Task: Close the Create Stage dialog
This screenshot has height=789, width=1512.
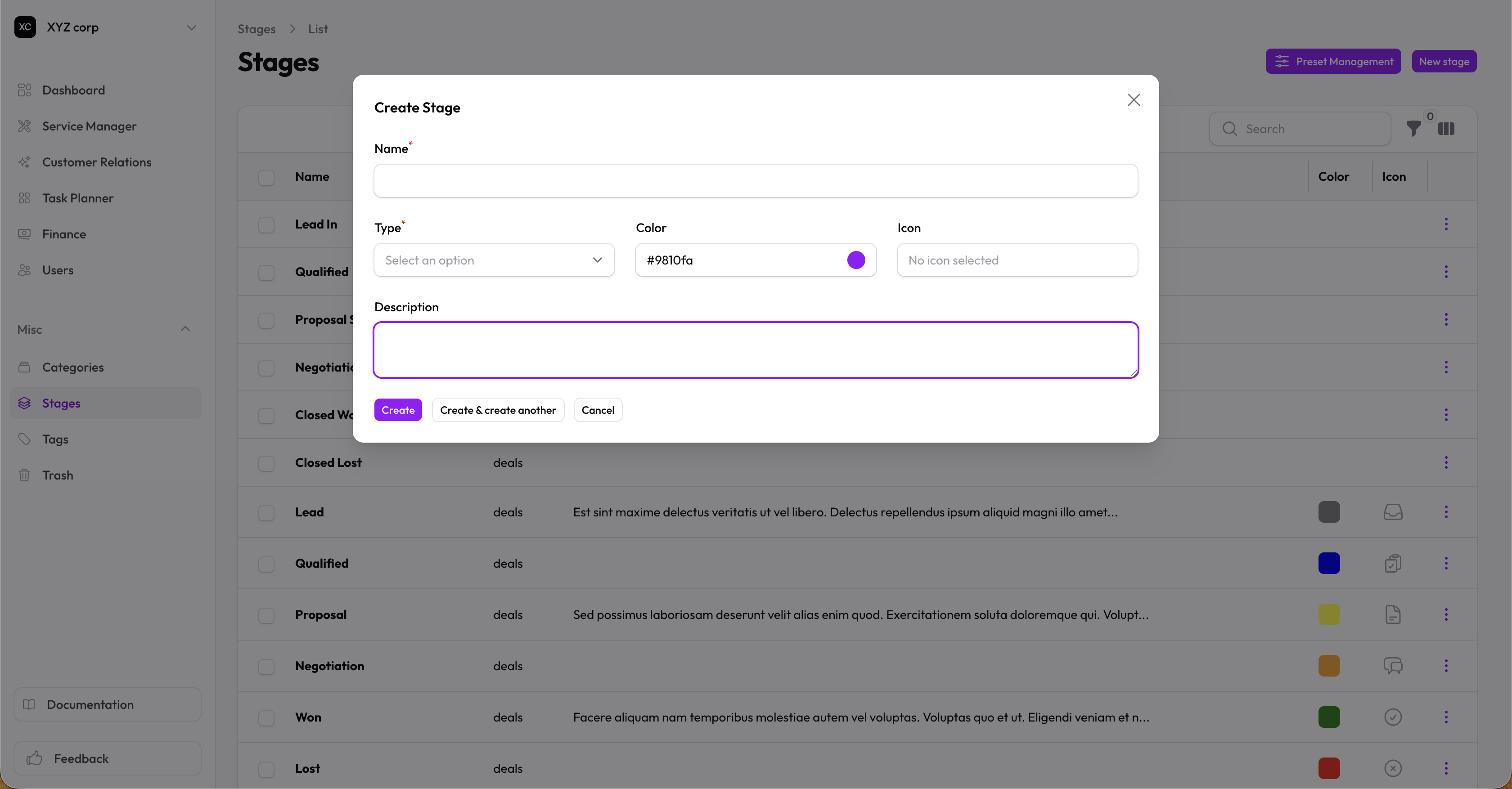Action: click(1134, 100)
